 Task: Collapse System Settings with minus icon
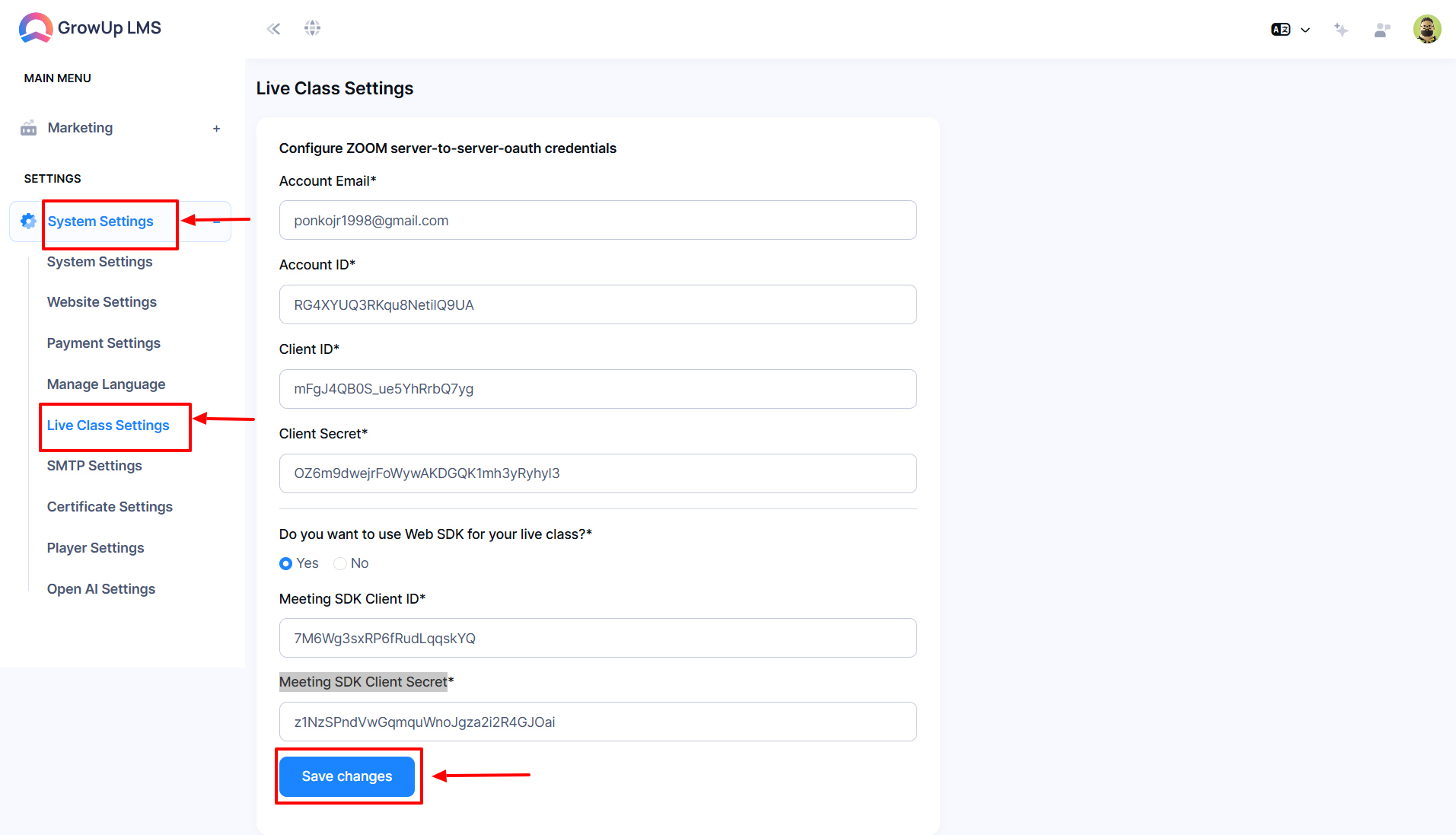tap(217, 221)
